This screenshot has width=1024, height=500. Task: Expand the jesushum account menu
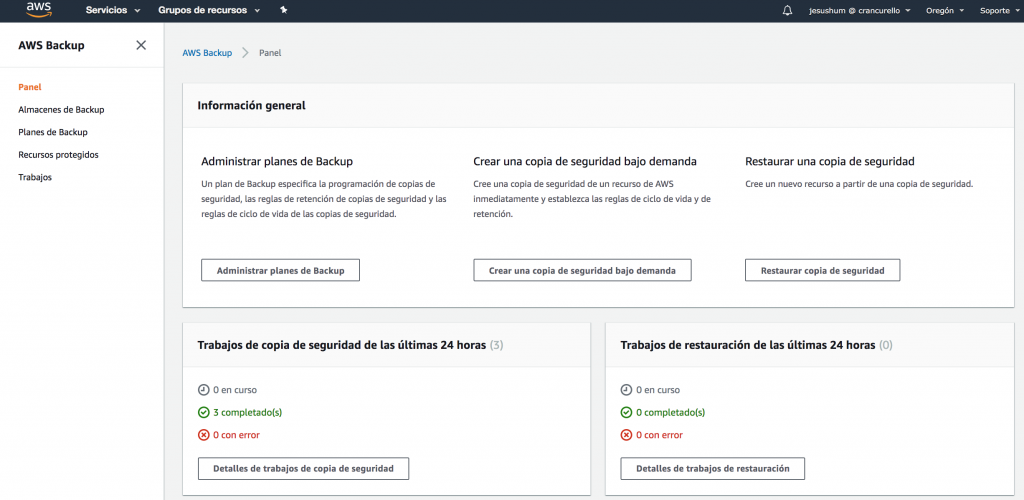(x=860, y=10)
